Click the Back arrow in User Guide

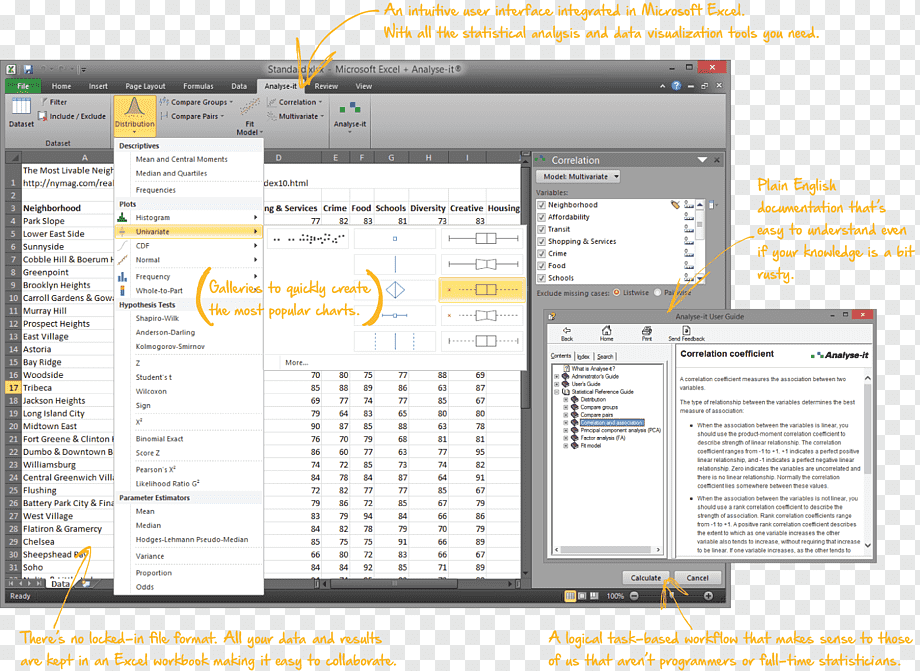pyautogui.click(x=567, y=331)
